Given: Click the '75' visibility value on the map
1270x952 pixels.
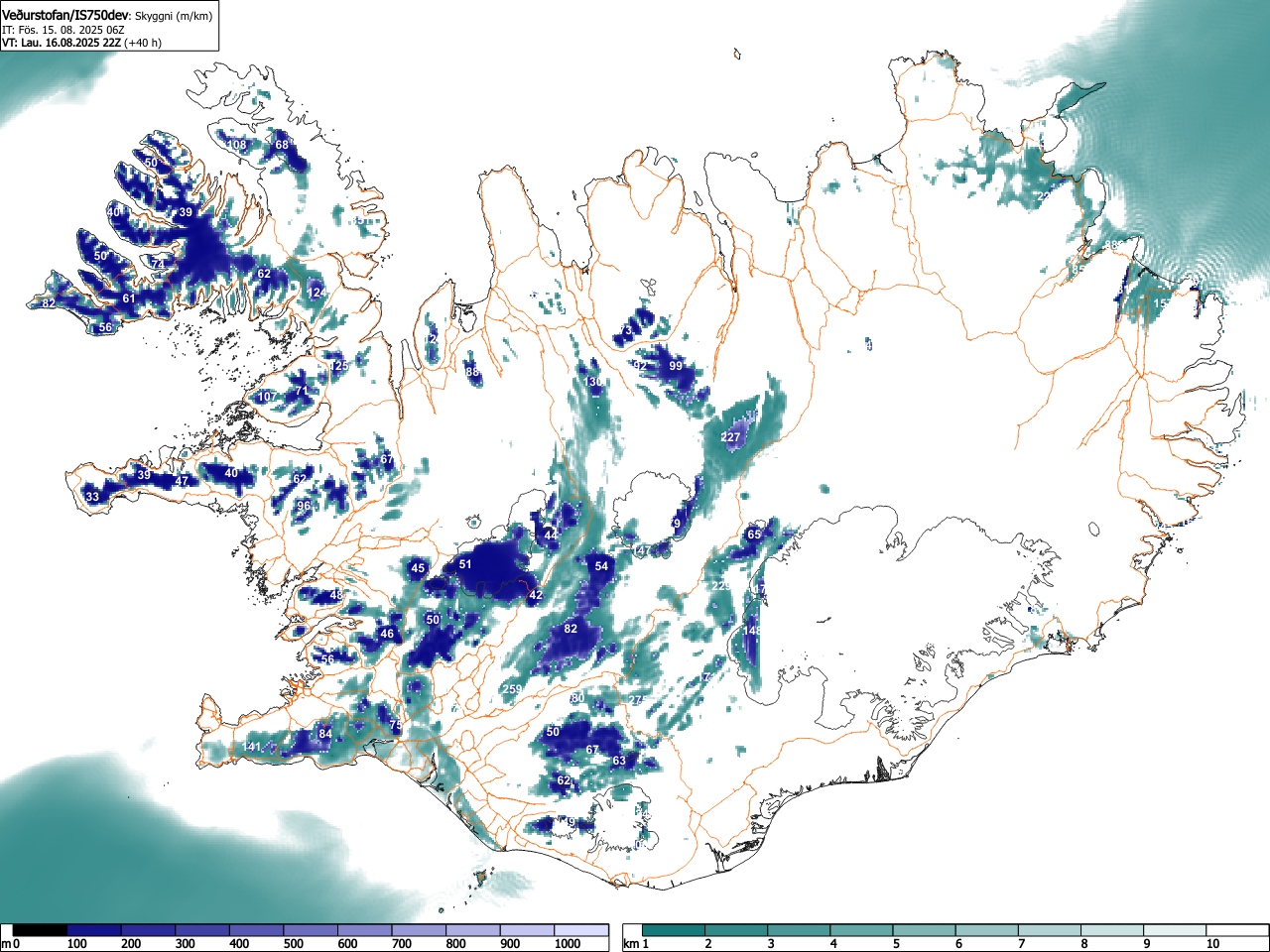Looking at the screenshot, I should (396, 726).
